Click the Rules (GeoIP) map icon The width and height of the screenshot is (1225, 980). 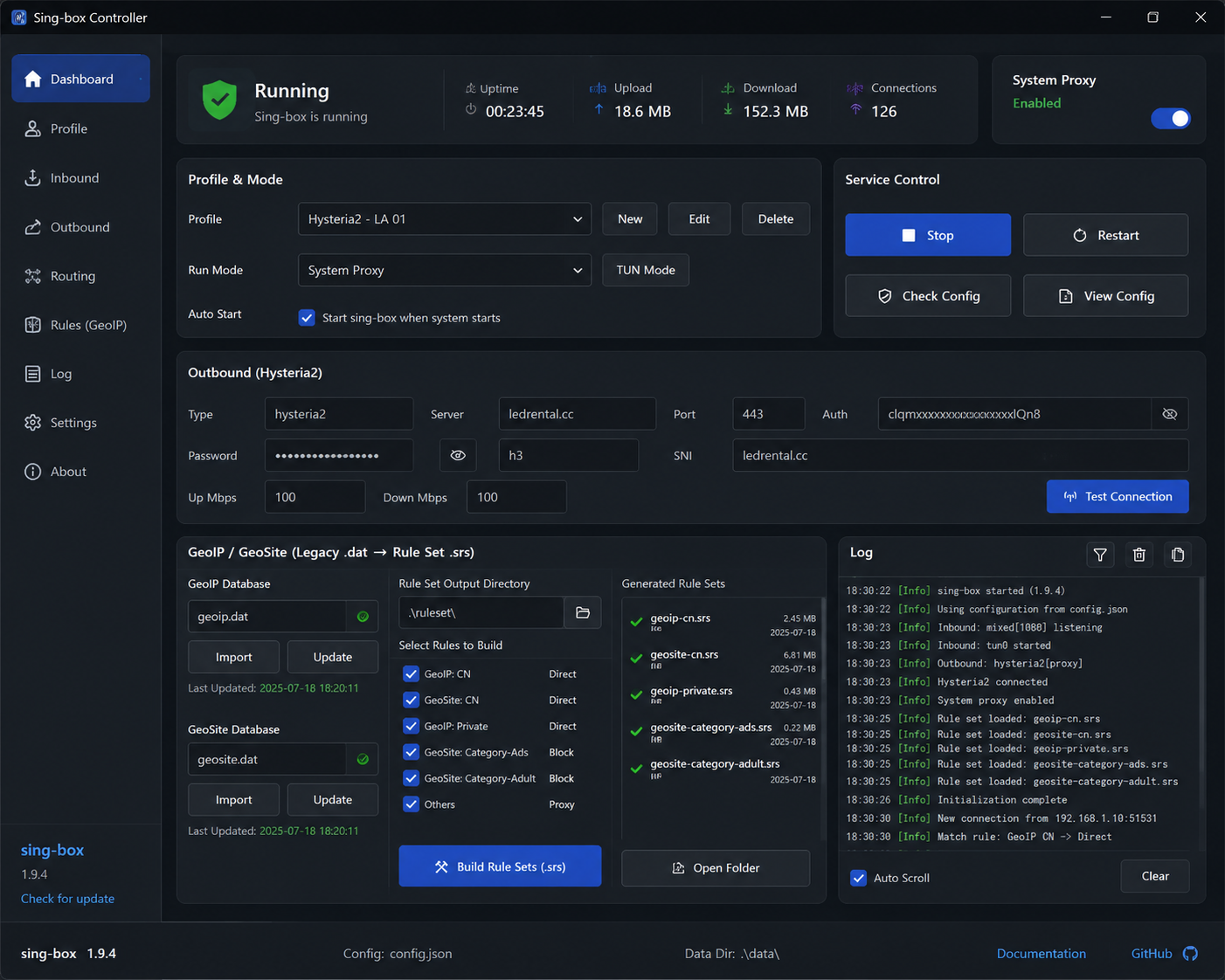coord(33,325)
